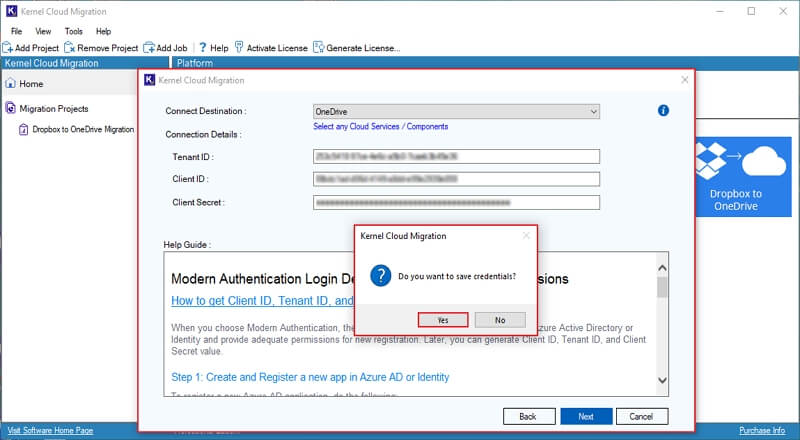
Task: Select Home in the sidebar
Action: 31,84
